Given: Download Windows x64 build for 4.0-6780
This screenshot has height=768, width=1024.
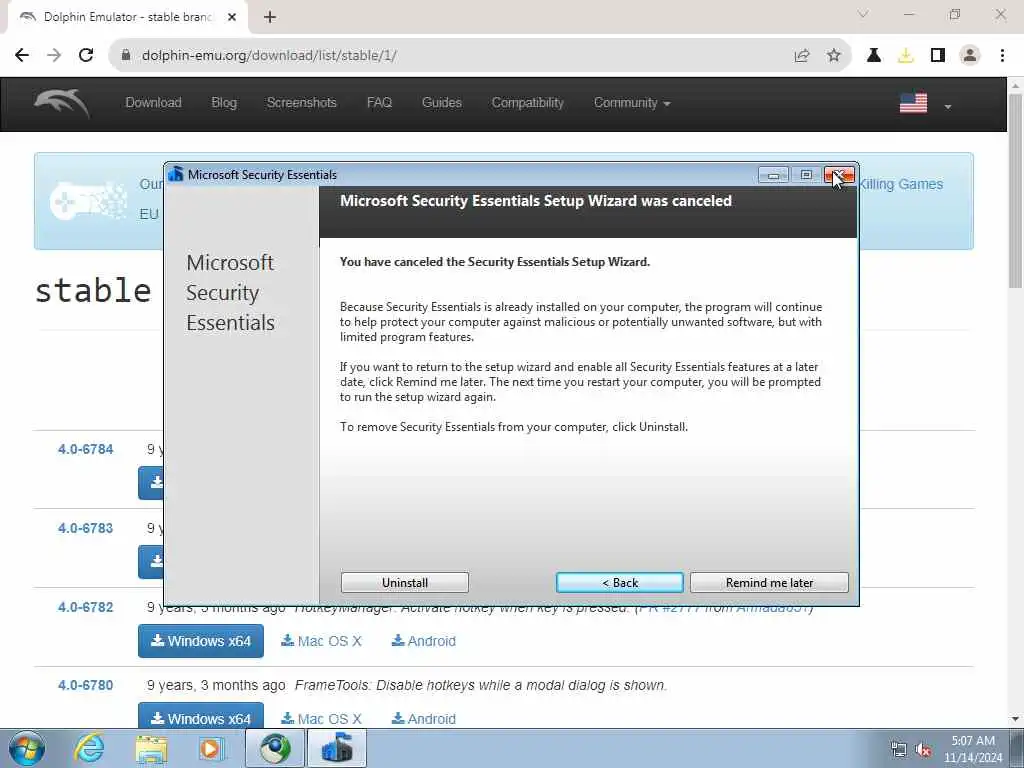Looking at the screenshot, I should 201,716.
